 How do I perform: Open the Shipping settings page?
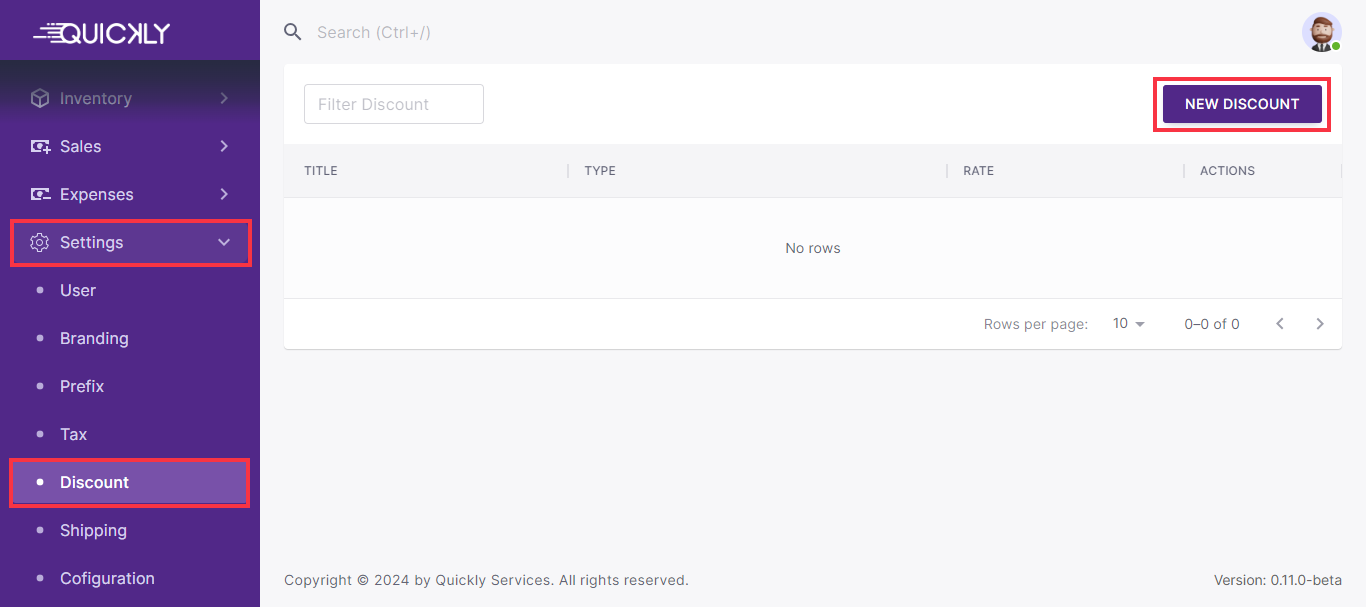[93, 530]
